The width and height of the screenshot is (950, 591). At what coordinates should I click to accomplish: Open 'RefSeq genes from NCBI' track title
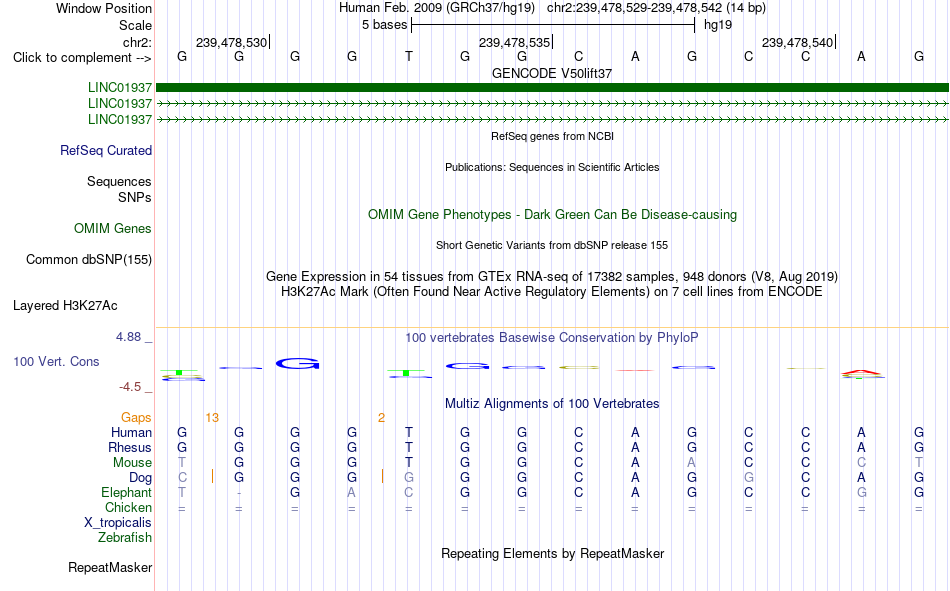click(552, 136)
